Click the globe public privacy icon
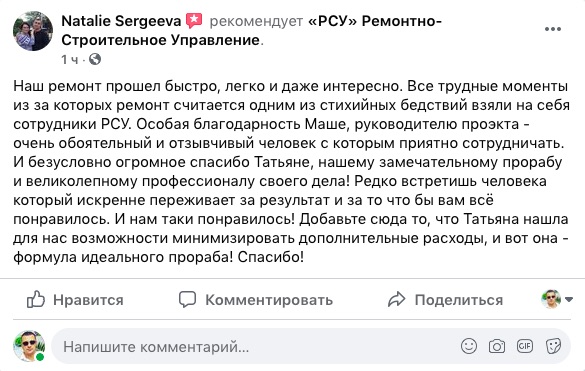This screenshot has height=371, width=585. click(95, 59)
